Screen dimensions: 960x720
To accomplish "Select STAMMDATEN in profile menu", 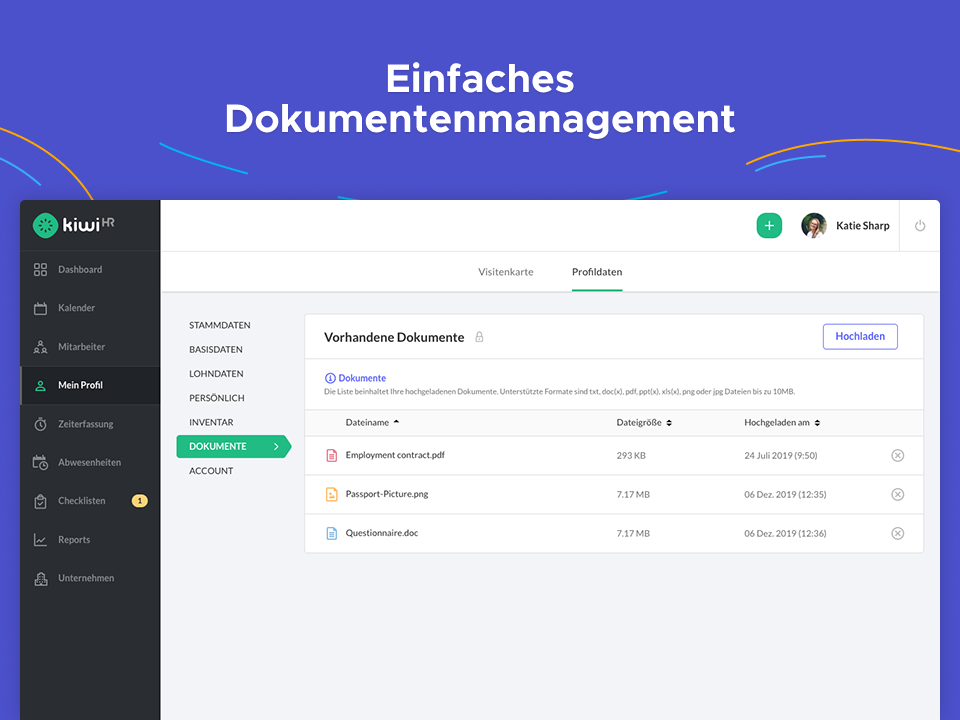I will point(220,325).
